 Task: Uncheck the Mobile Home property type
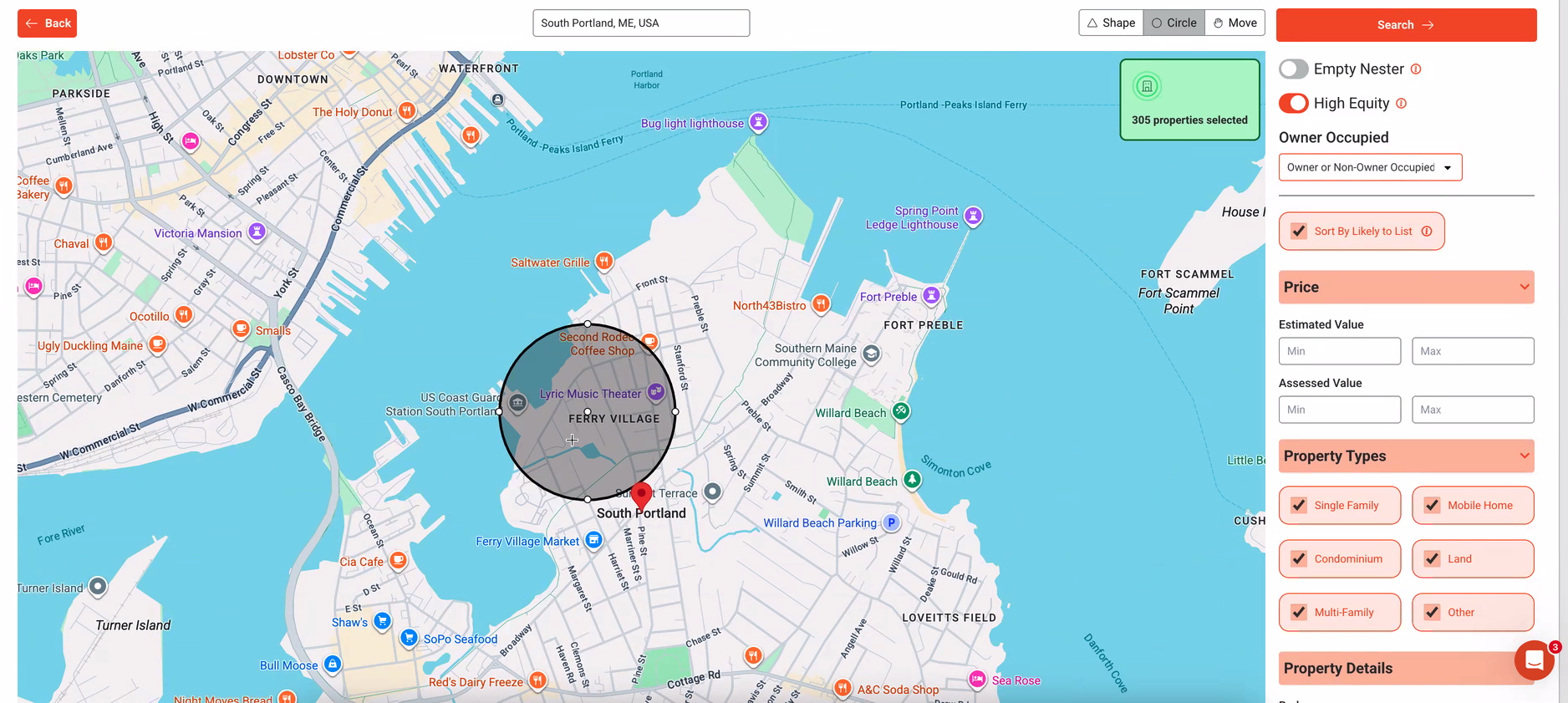[1433, 506]
